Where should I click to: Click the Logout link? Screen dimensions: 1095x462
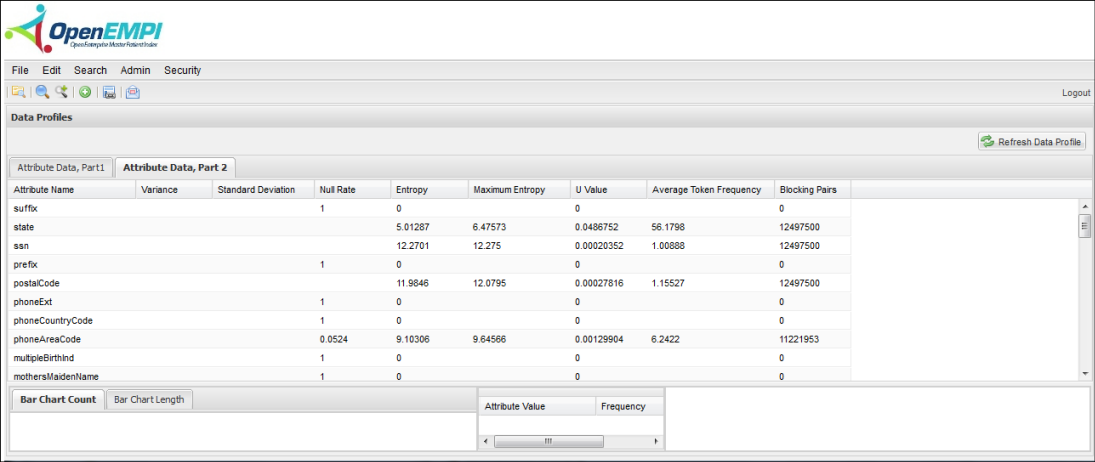[x=1075, y=93]
